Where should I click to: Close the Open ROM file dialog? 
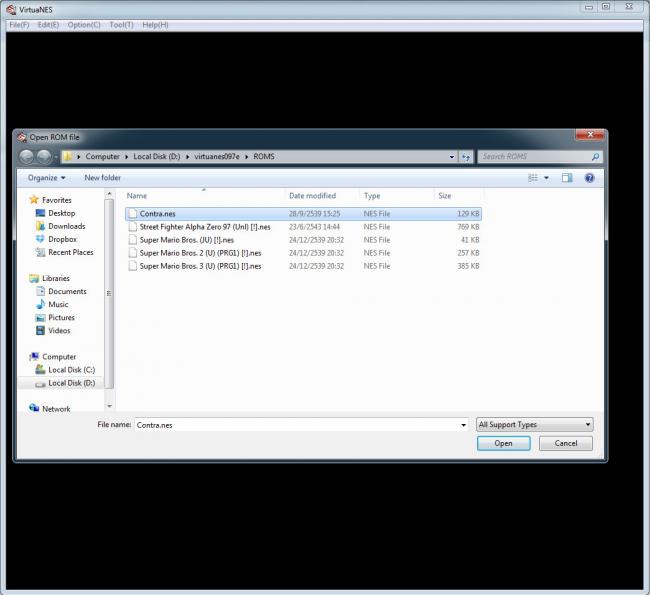pyautogui.click(x=590, y=135)
